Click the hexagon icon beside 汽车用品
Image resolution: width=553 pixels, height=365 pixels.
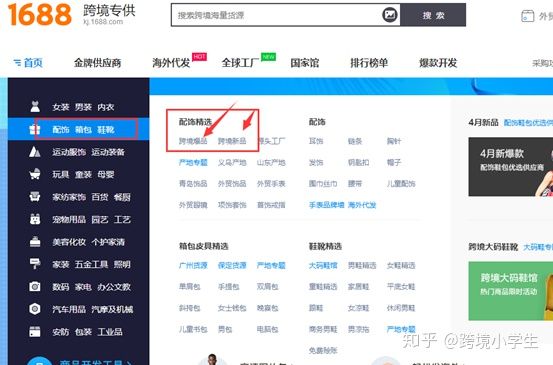point(35,309)
